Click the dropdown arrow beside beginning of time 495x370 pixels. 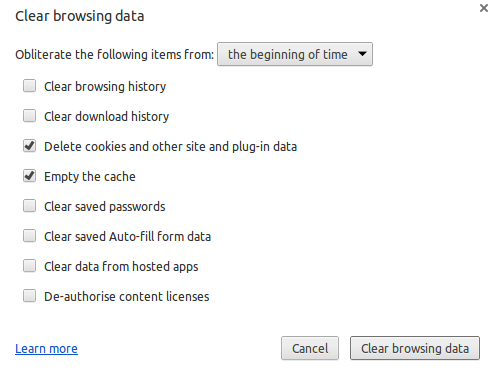point(362,54)
